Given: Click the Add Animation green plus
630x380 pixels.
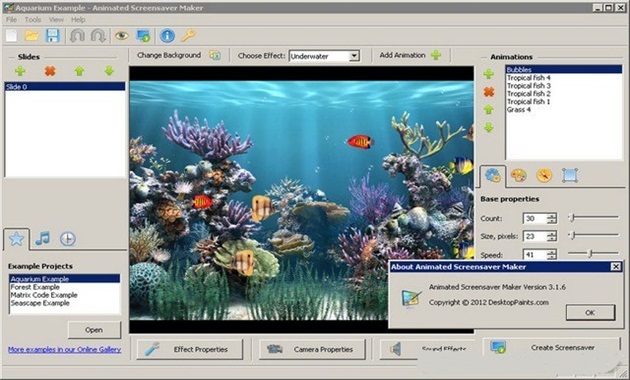Looking at the screenshot, I should (x=436, y=55).
